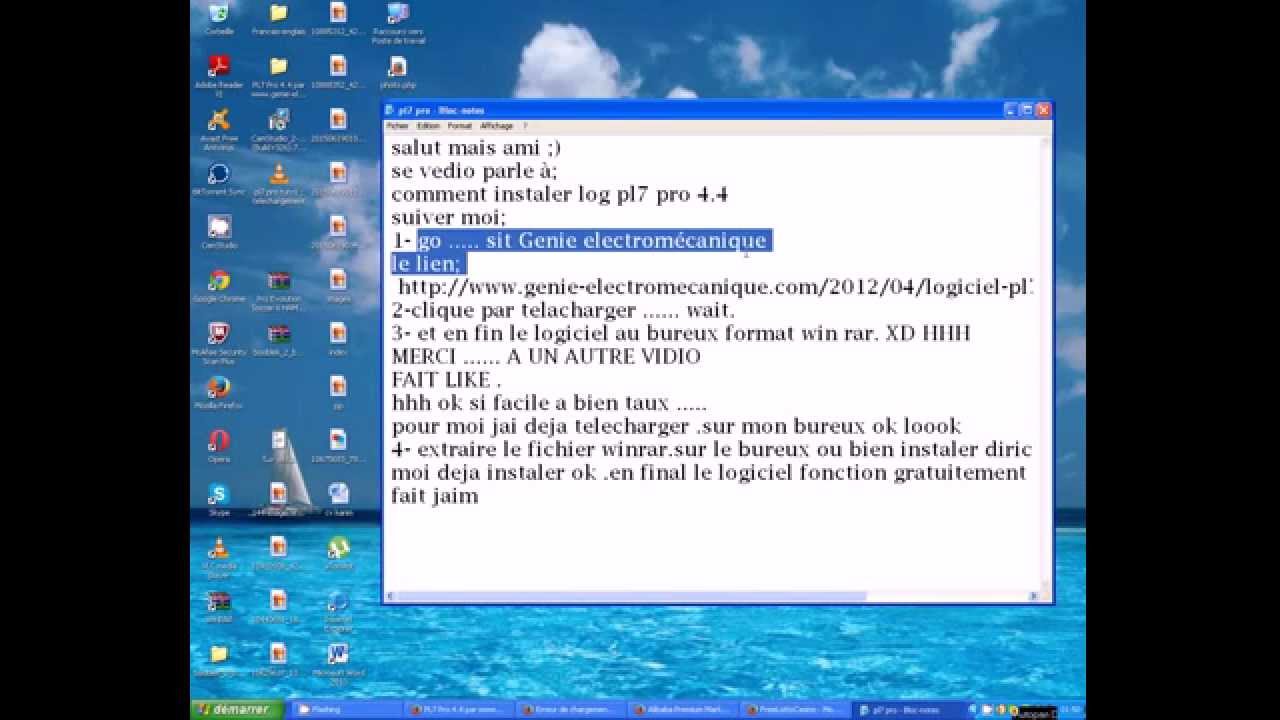Click the line 'FAIT LIKE .'
This screenshot has height=720, width=1280.
point(445,379)
